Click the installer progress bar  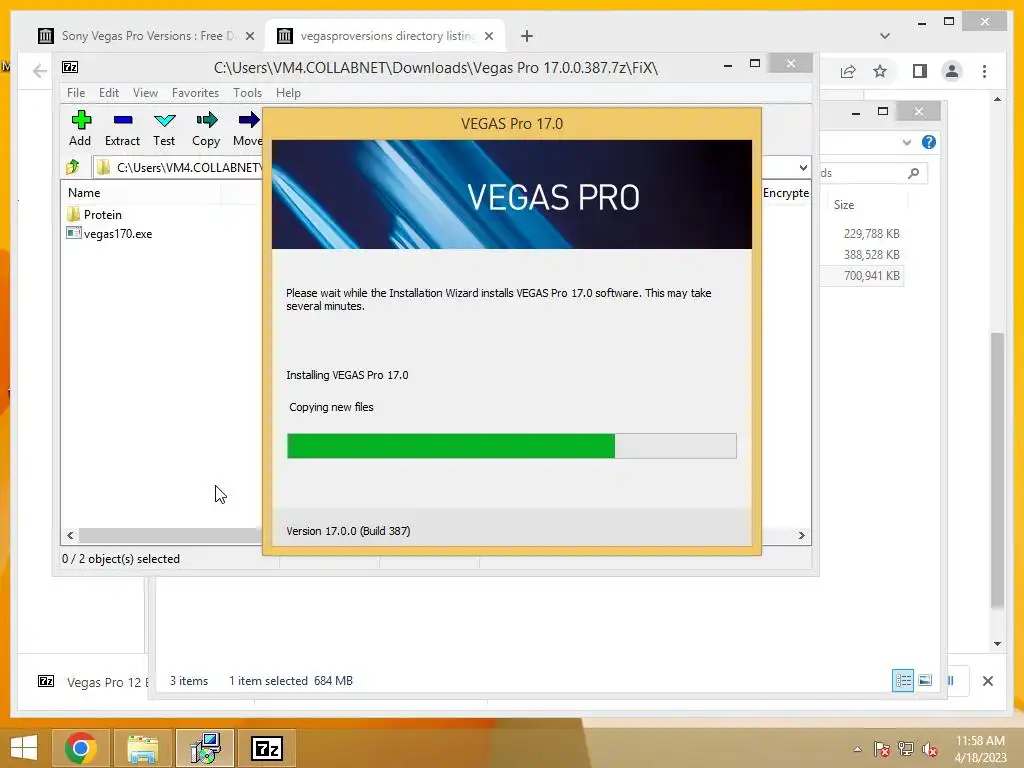pos(511,446)
